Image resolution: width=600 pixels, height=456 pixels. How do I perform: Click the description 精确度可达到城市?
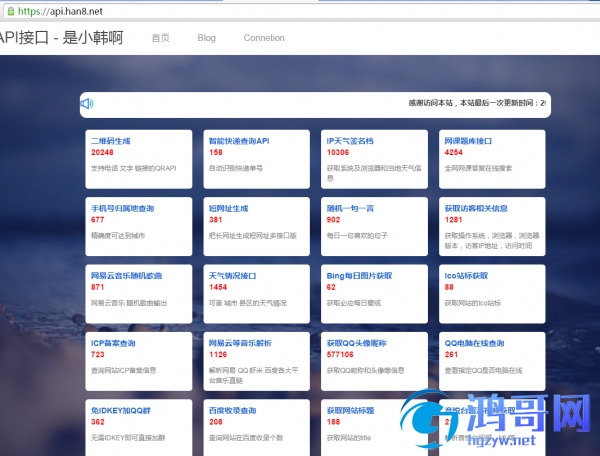(x=118, y=235)
